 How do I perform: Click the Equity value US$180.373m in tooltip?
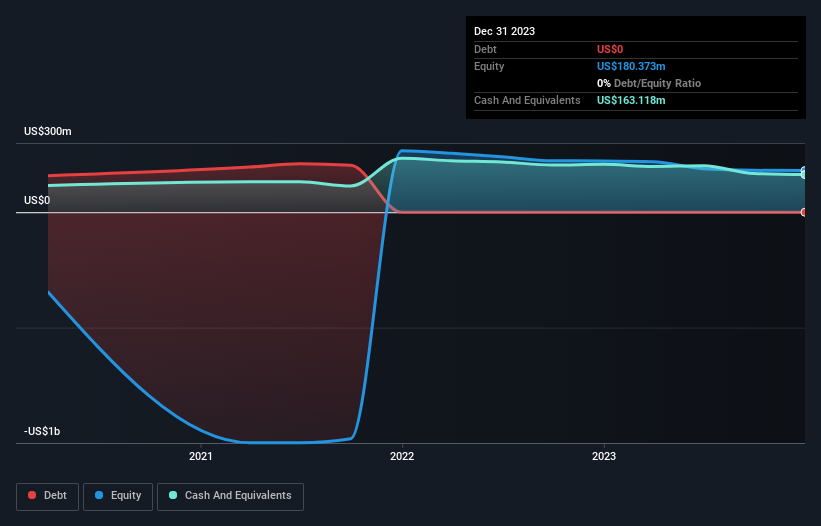[x=631, y=66]
